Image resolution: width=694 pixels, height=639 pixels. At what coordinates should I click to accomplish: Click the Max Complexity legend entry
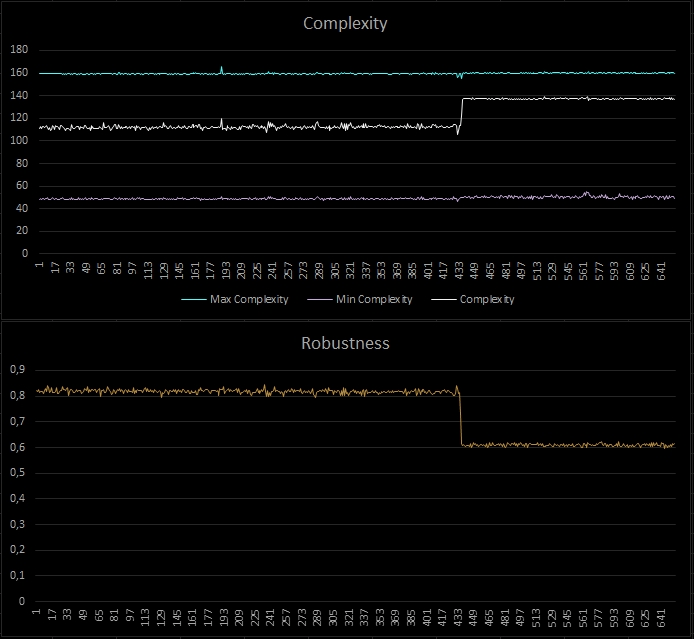point(248,299)
